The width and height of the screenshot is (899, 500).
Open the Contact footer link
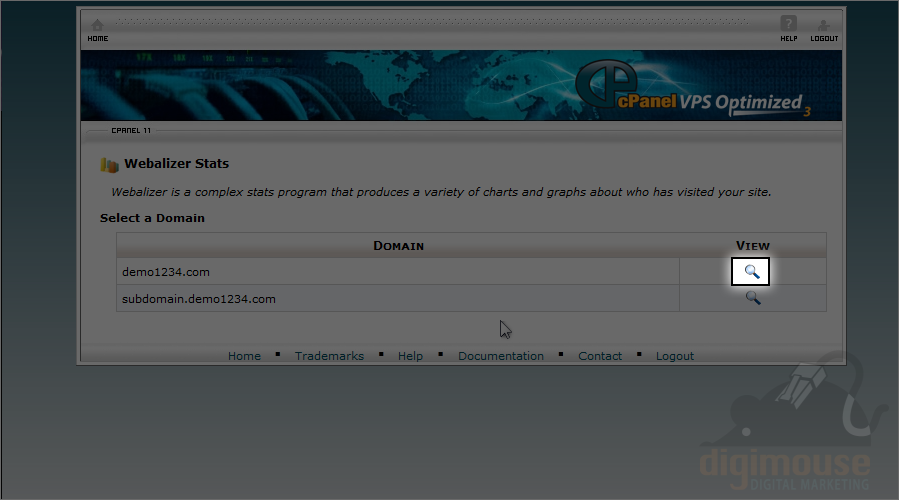(x=600, y=356)
